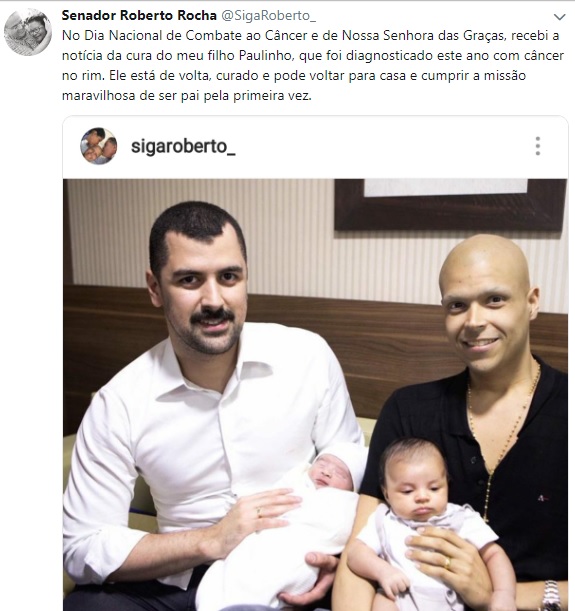The width and height of the screenshot is (575, 611).
Task: Open the sigaroberto_ Instagram avatar
Action: [x=99, y=146]
